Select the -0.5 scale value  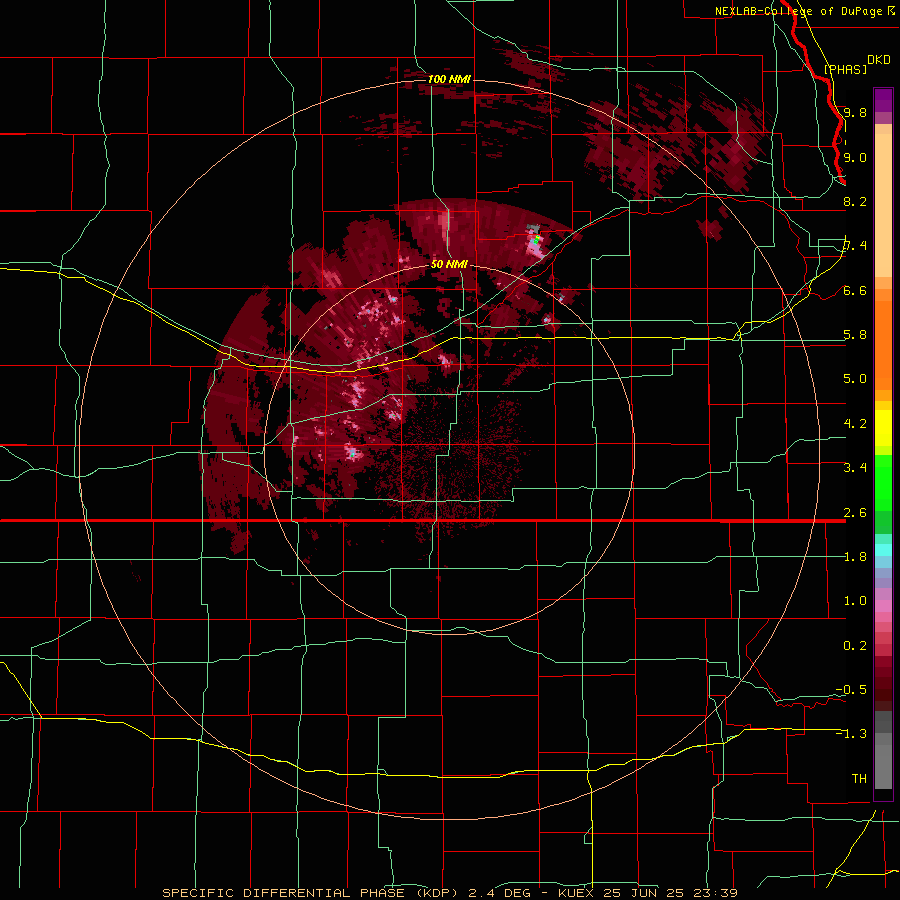tap(851, 689)
